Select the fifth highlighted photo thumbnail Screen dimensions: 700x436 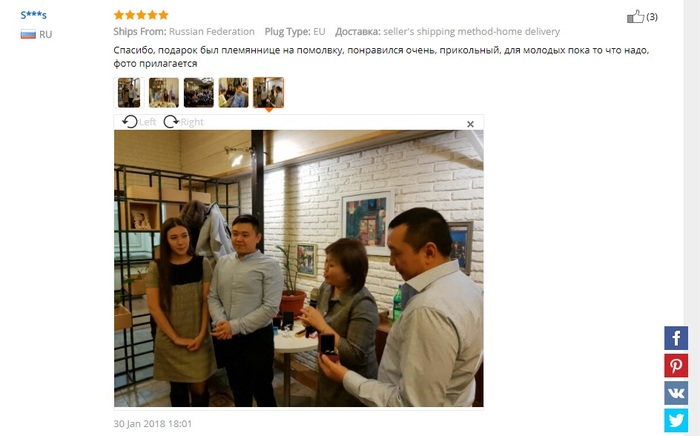pos(268,92)
